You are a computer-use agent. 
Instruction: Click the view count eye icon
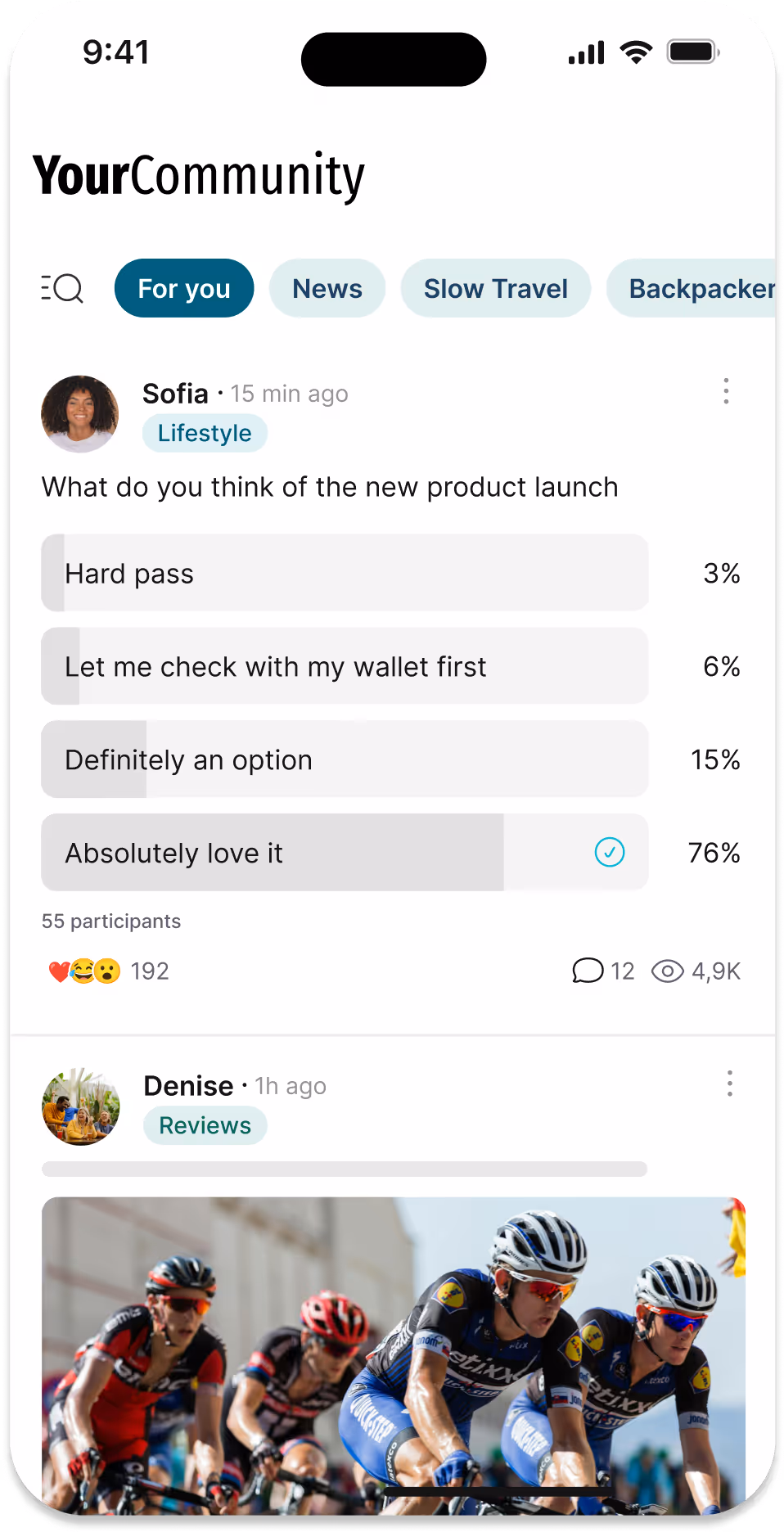669,971
